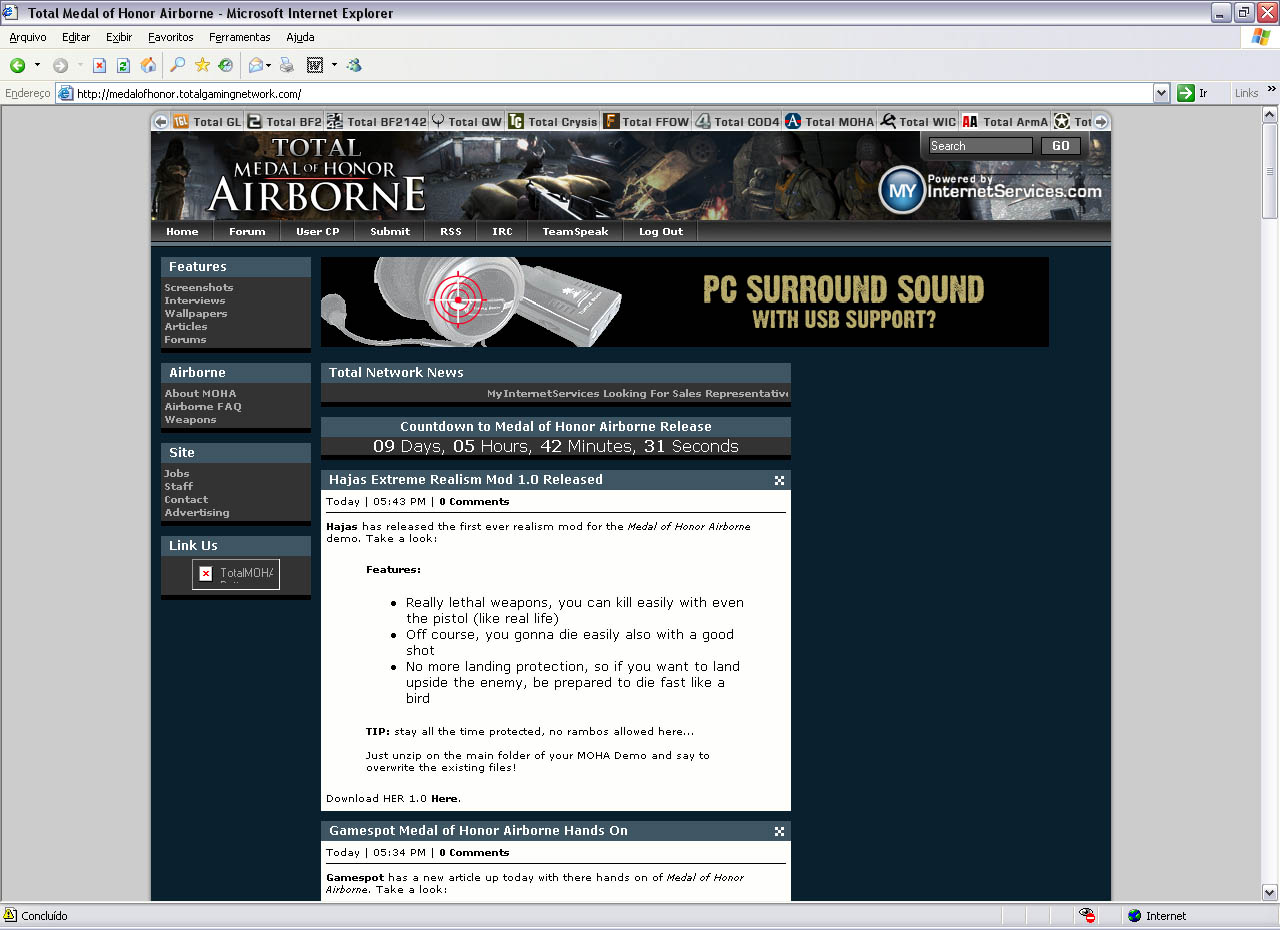1280x930 pixels.
Task: Click the browser Back arrow icon
Action: (18, 66)
